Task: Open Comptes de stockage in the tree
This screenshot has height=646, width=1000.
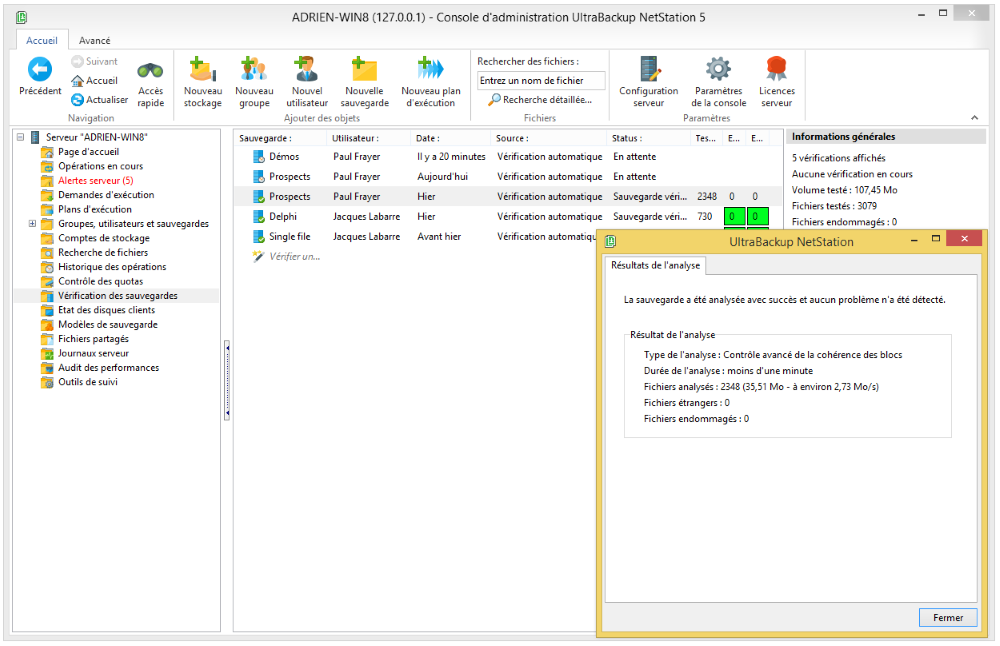Action: [103, 238]
